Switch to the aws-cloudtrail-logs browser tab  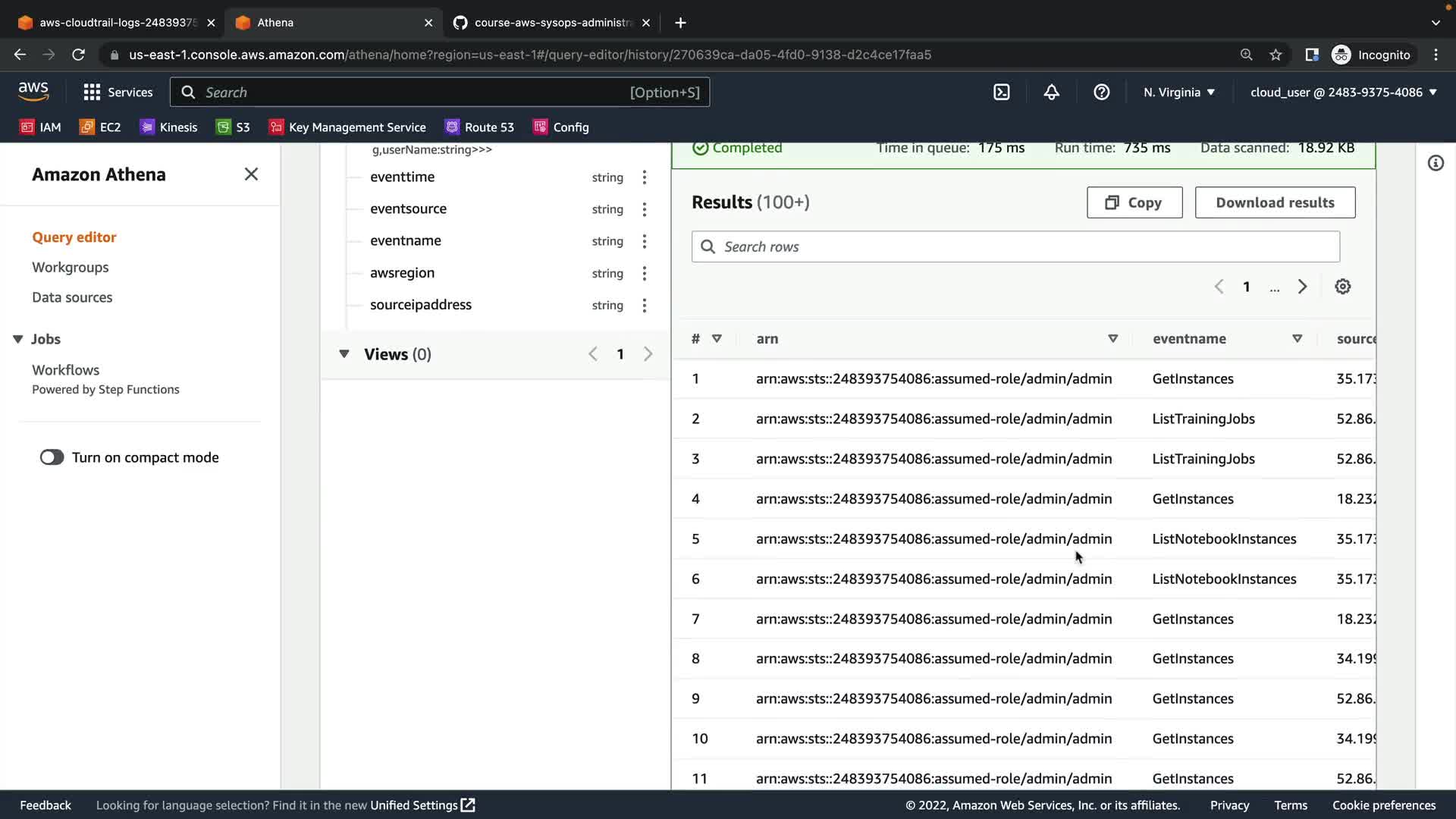(116, 23)
